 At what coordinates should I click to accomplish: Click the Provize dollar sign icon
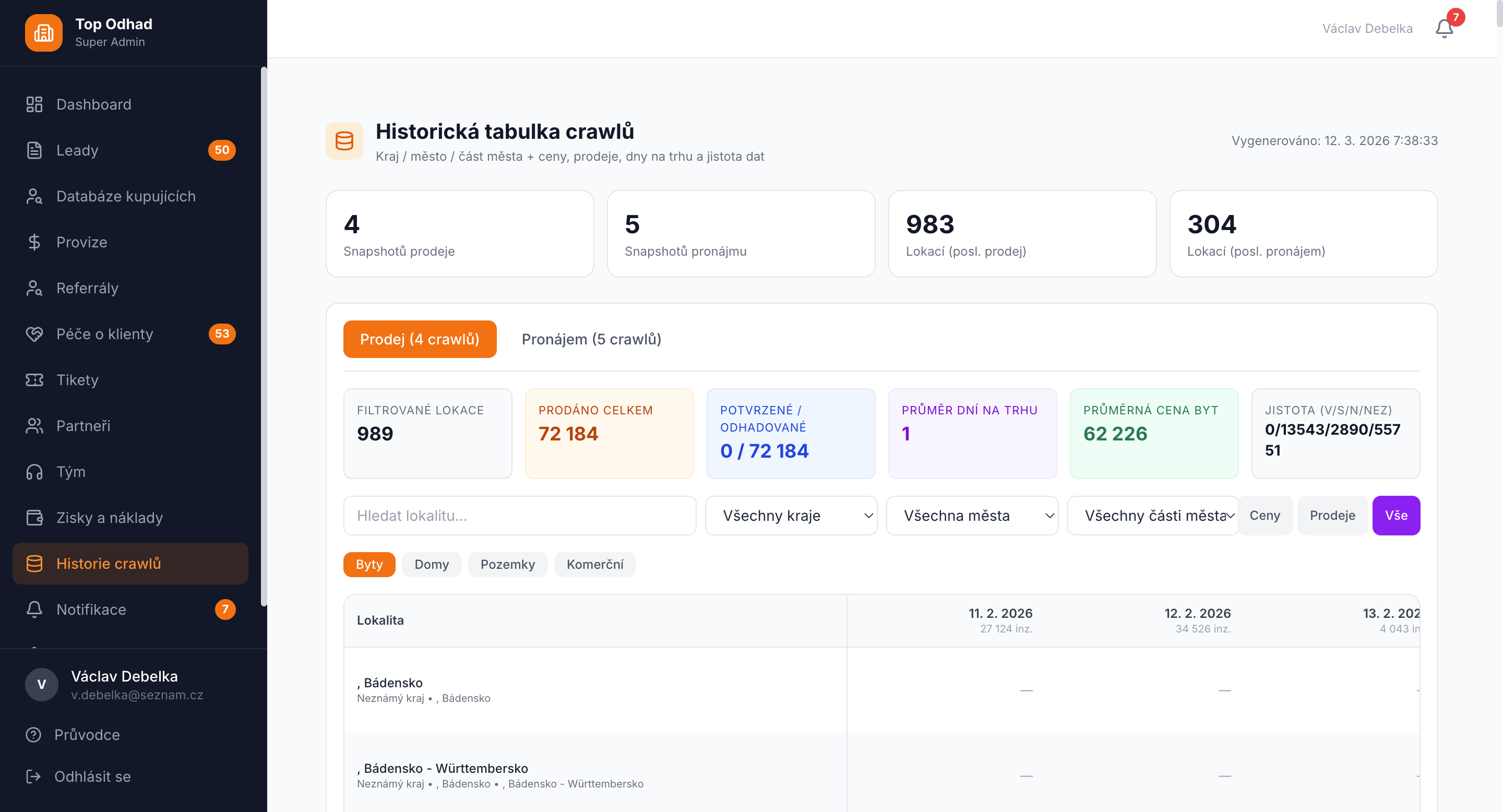[x=34, y=242]
